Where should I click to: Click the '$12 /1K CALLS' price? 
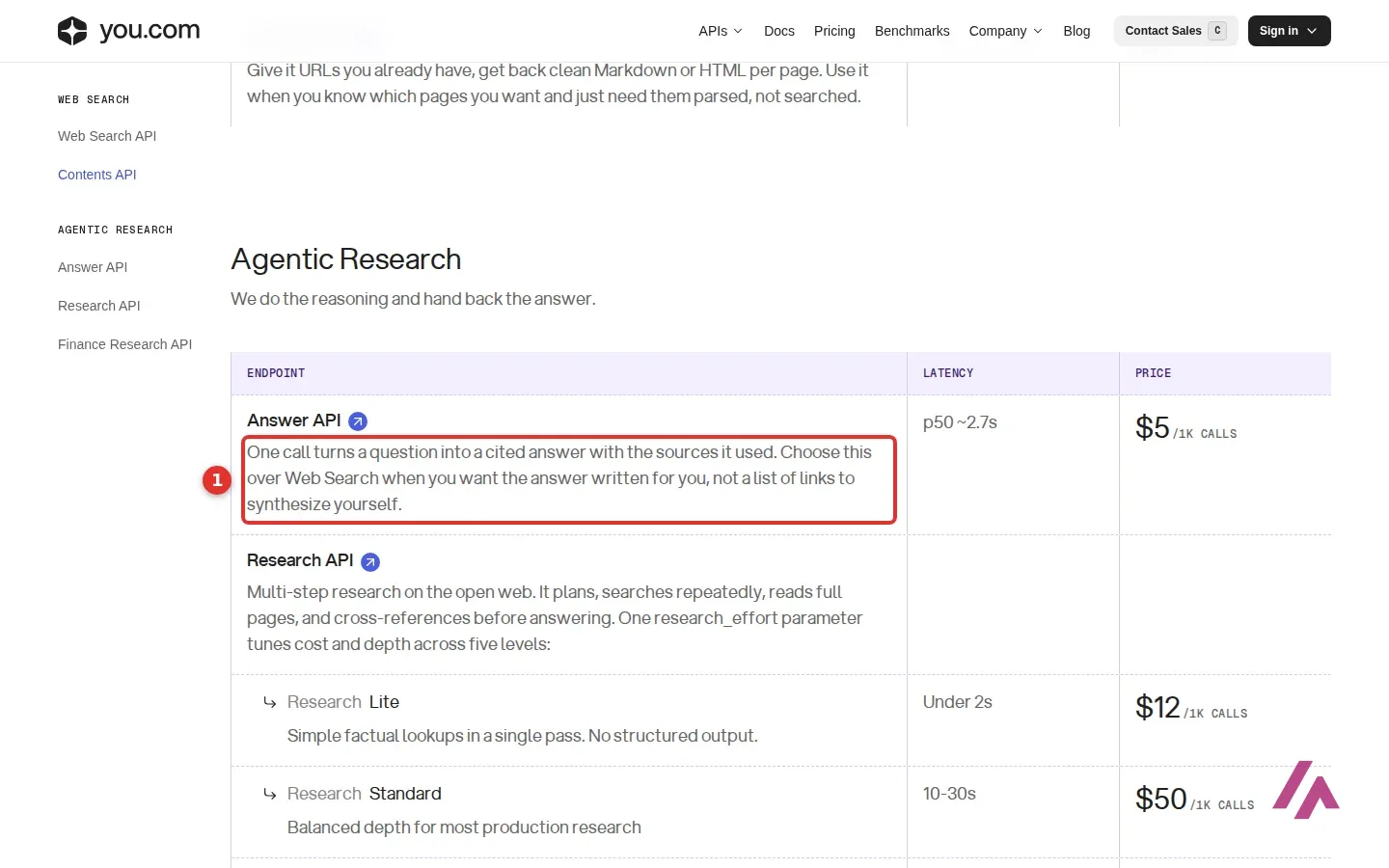click(1191, 707)
